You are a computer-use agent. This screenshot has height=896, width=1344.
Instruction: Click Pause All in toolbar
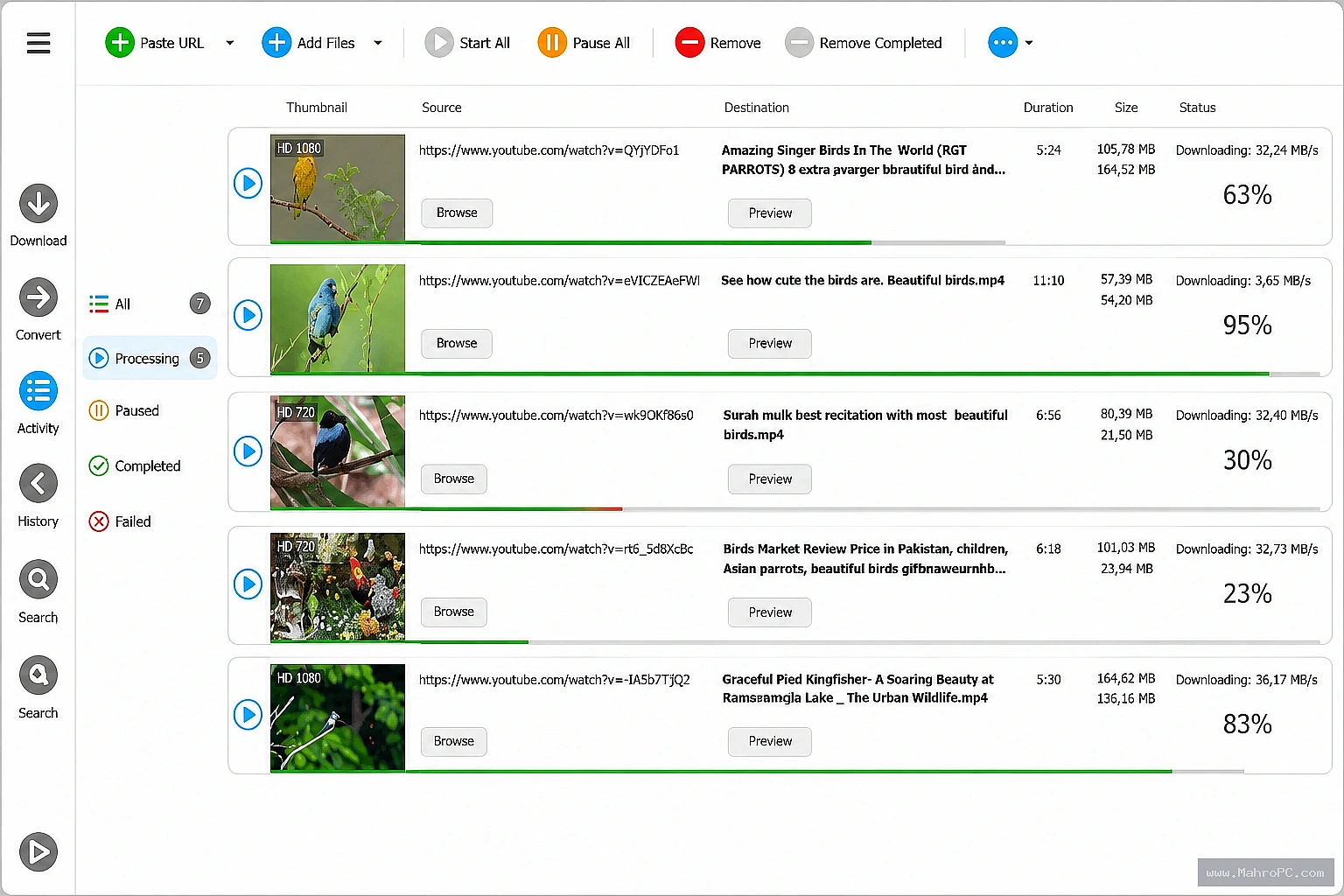(584, 42)
